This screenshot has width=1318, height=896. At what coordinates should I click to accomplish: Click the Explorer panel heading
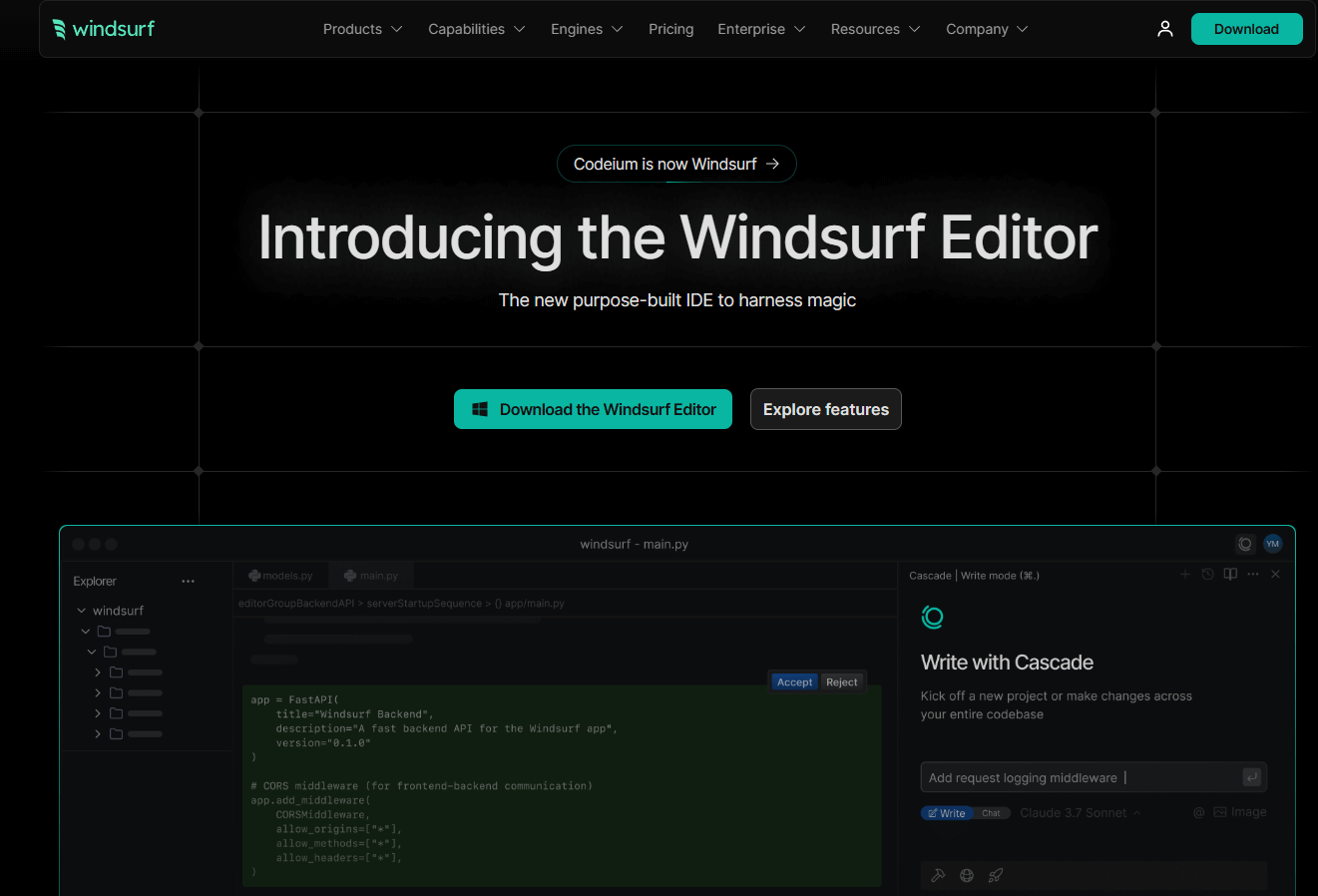point(95,581)
